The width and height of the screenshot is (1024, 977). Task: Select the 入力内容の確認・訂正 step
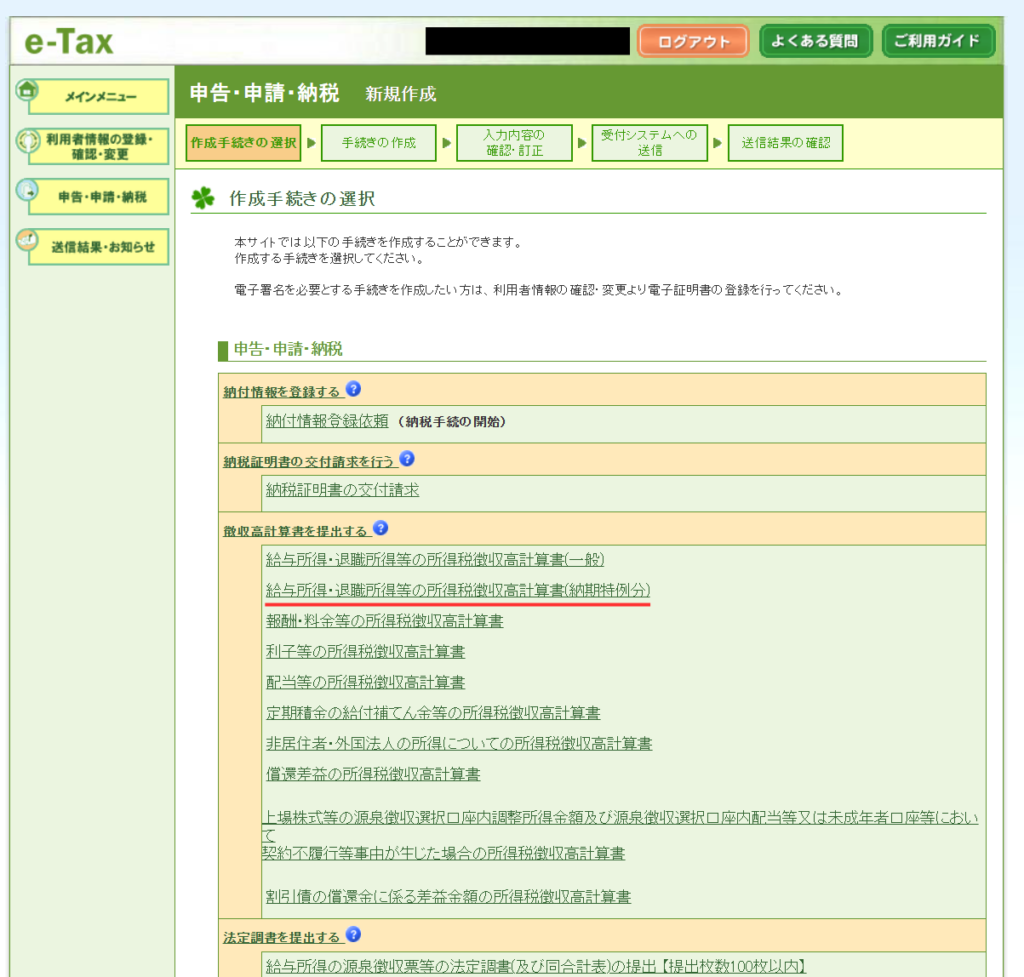515,143
